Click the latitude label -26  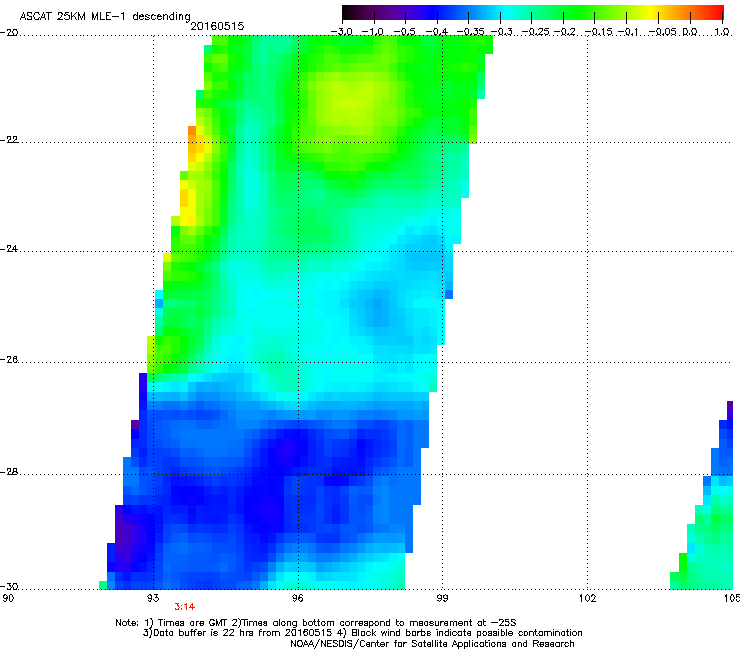pos(9,360)
